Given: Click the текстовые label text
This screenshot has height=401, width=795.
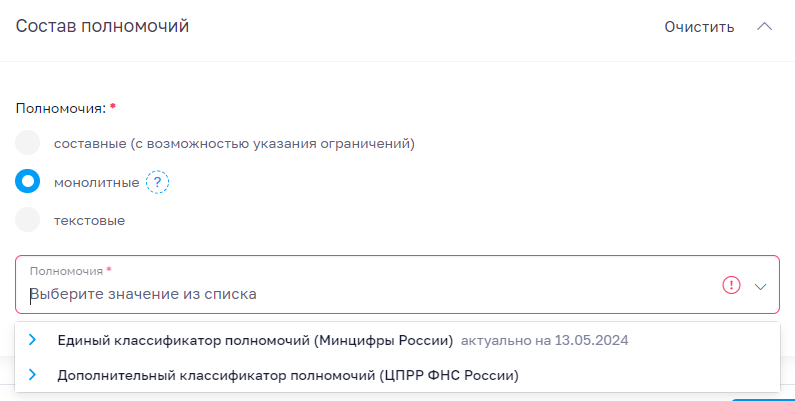Looking at the screenshot, I should click(89, 221).
